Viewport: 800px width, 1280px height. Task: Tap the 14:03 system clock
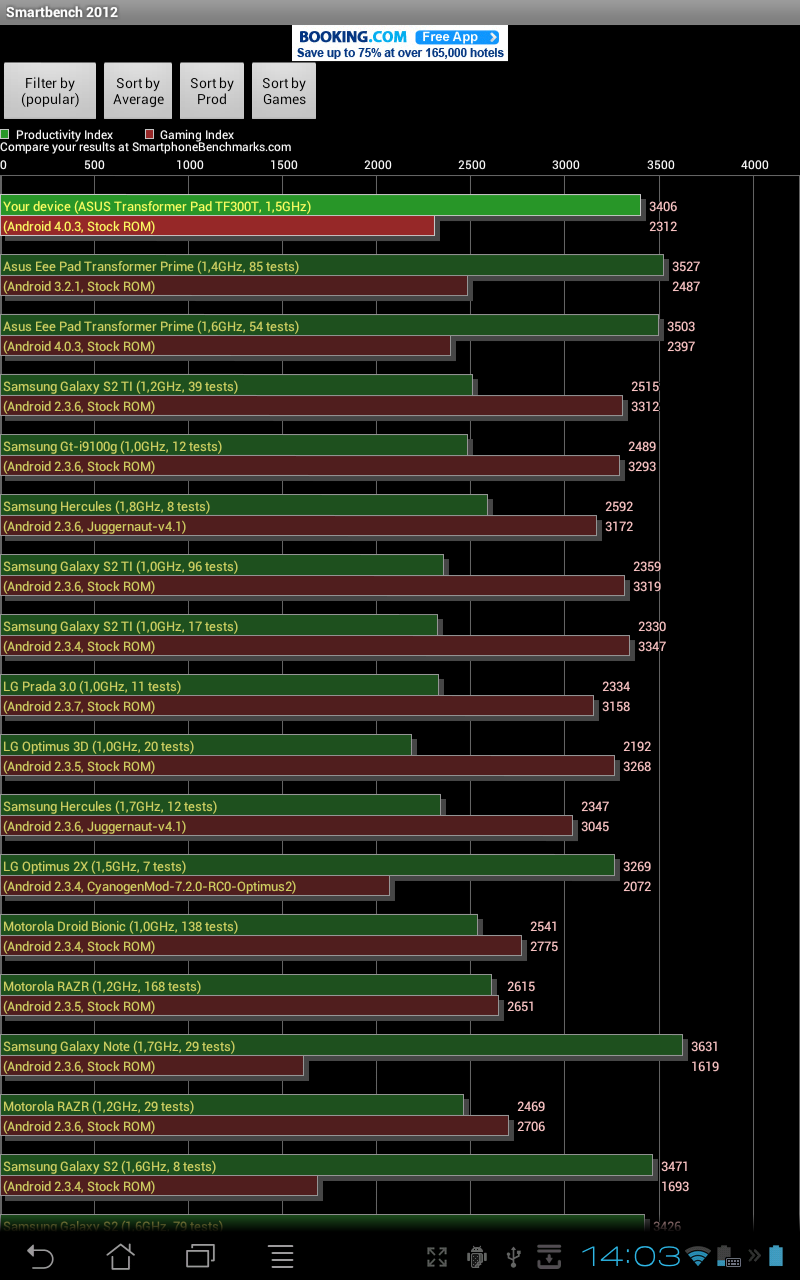pos(630,1256)
